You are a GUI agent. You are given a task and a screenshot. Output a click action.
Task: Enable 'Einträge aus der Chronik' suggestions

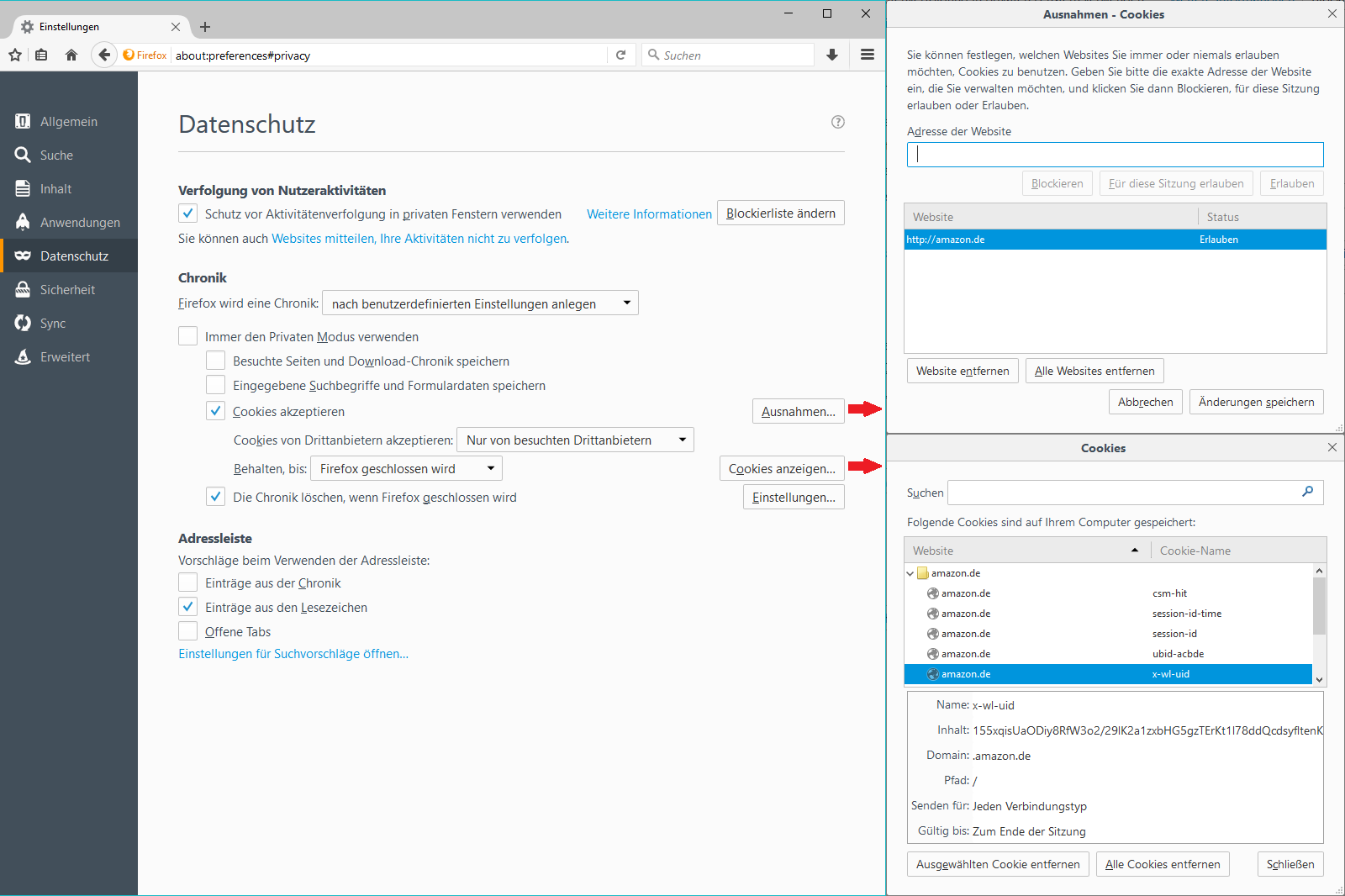pyautogui.click(x=187, y=582)
